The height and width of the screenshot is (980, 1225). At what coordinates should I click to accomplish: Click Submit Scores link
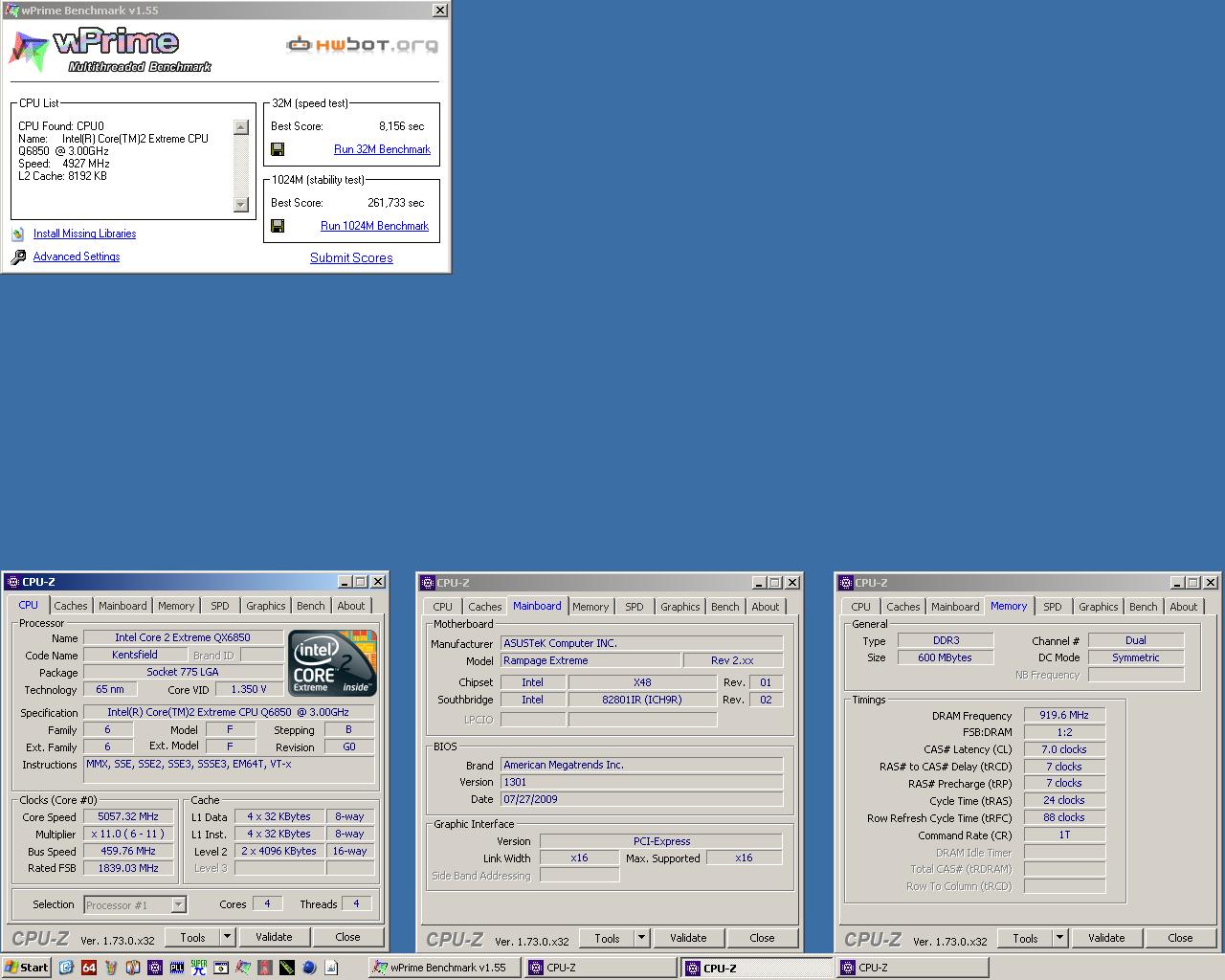(x=351, y=257)
